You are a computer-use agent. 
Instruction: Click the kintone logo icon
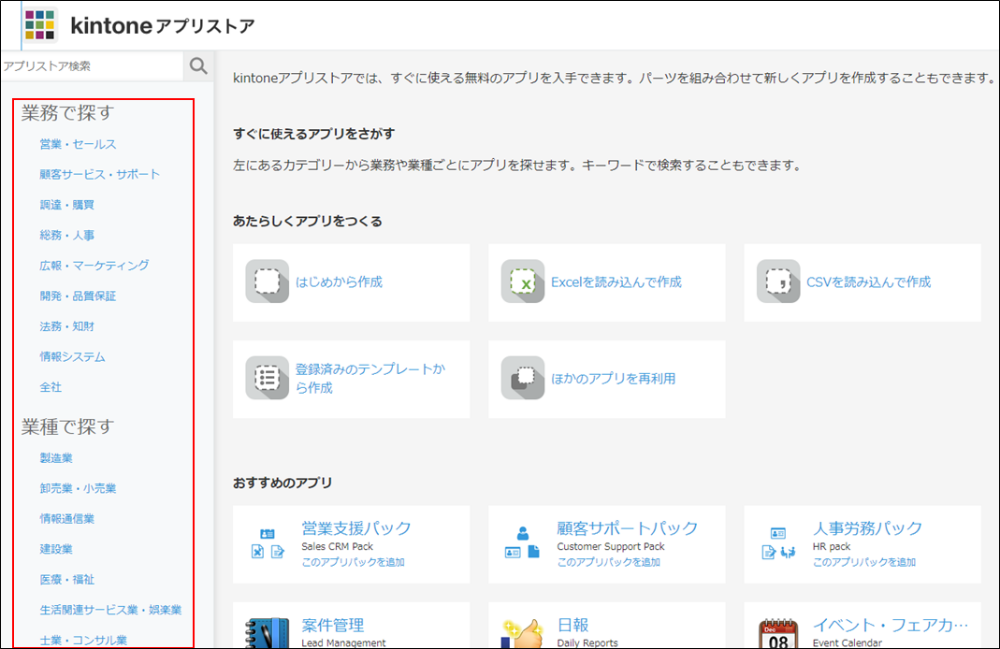pos(40,25)
